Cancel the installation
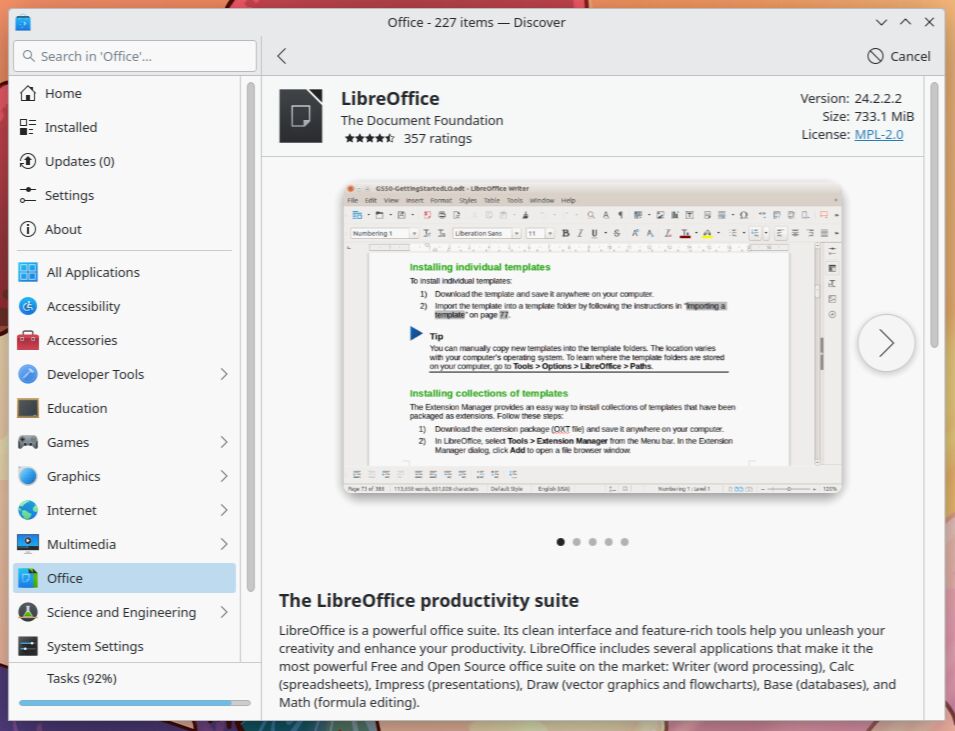Screen dimensions: 955x731 899,56
